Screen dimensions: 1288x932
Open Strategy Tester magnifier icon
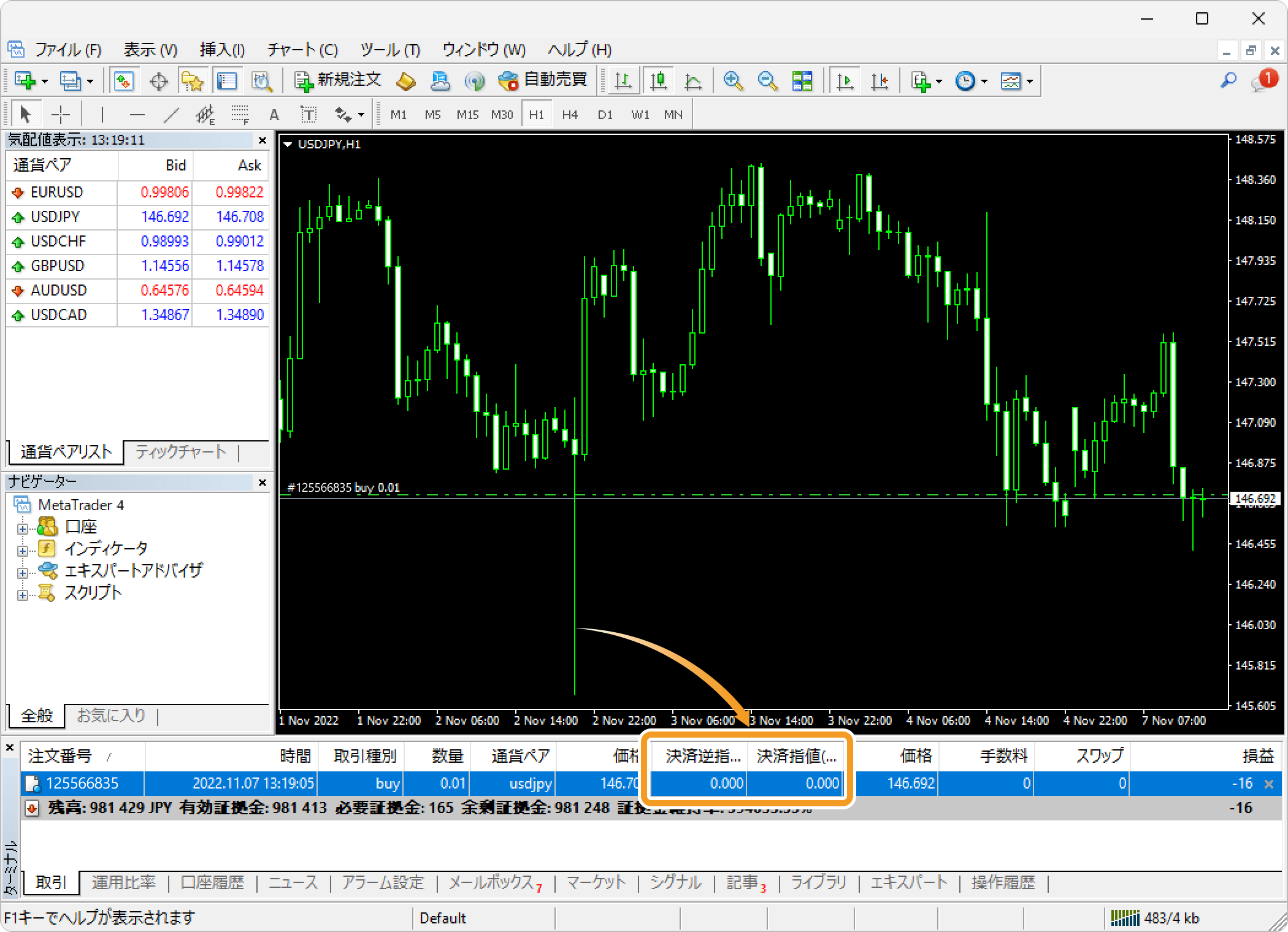(262, 81)
